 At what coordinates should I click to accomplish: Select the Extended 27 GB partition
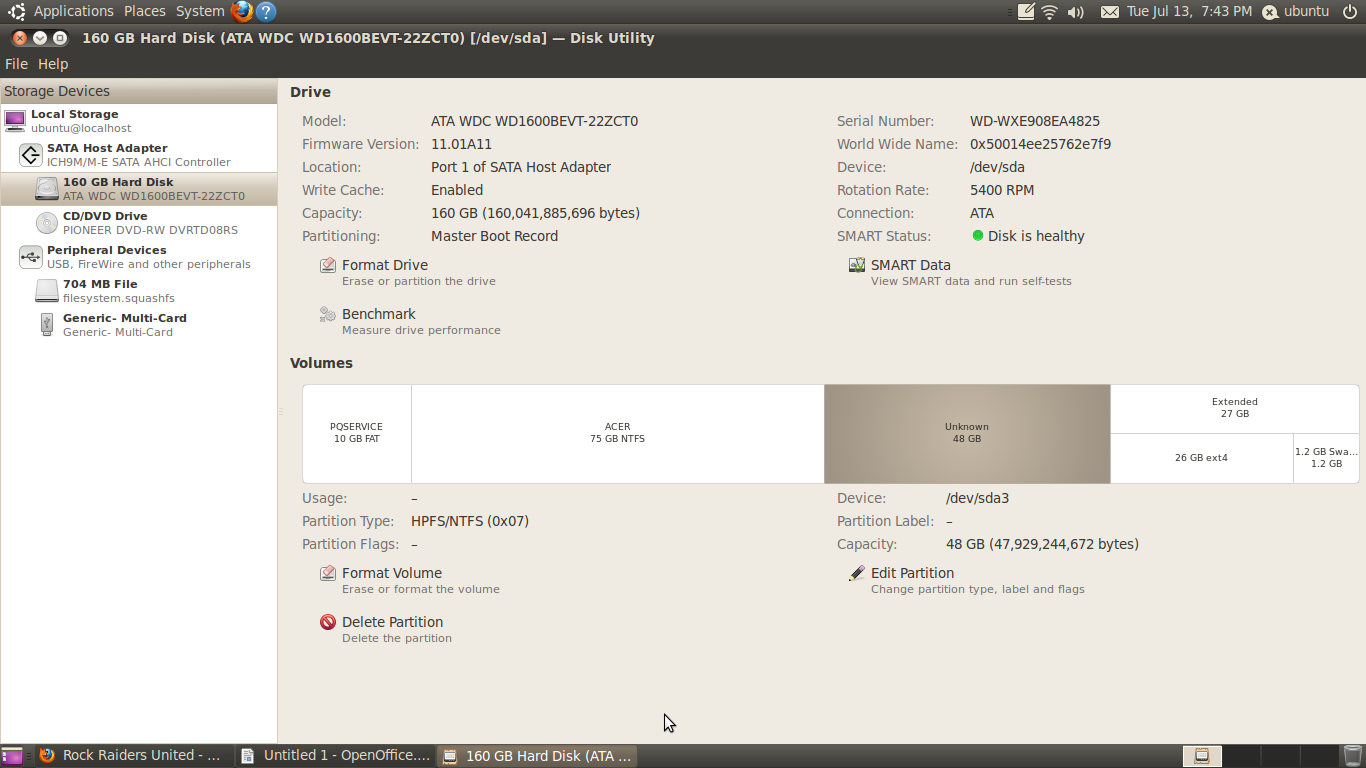coord(1235,408)
